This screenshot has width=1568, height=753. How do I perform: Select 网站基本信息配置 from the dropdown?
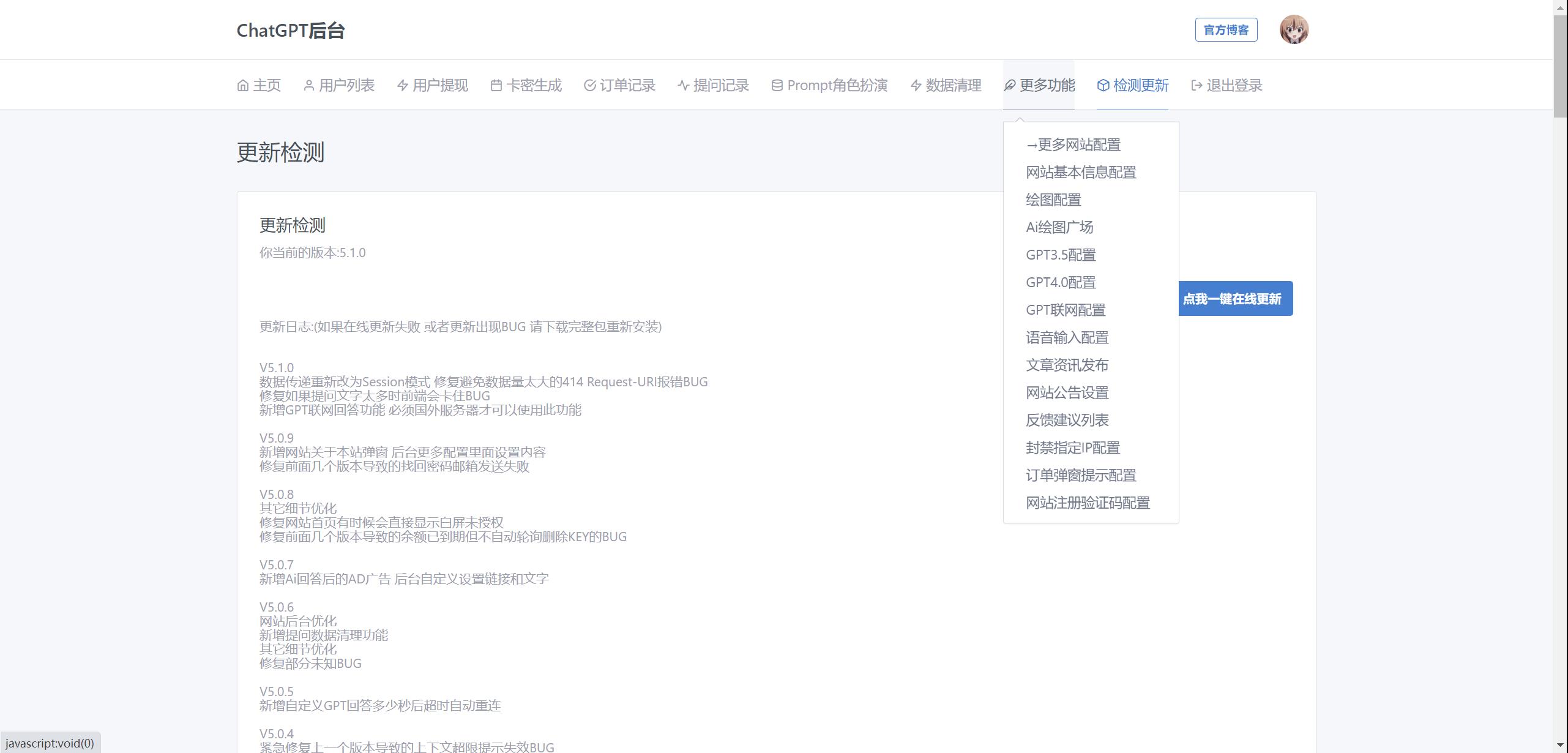1081,173
